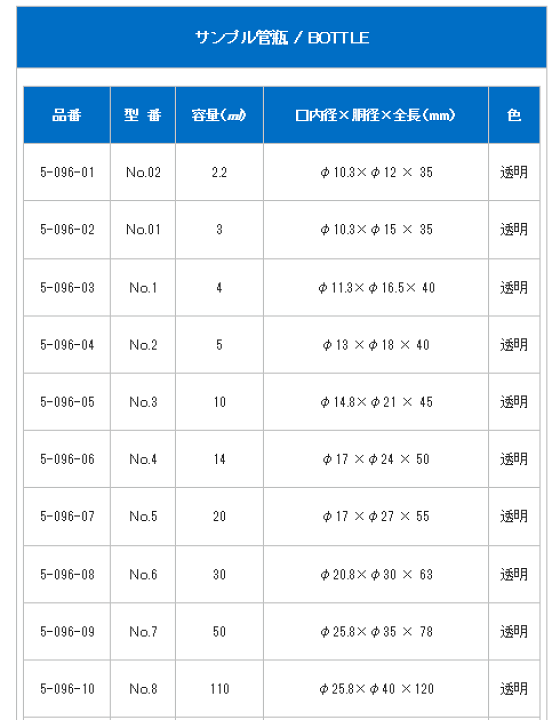Select product number 5-096-05
560x720 pixels.
67,402
